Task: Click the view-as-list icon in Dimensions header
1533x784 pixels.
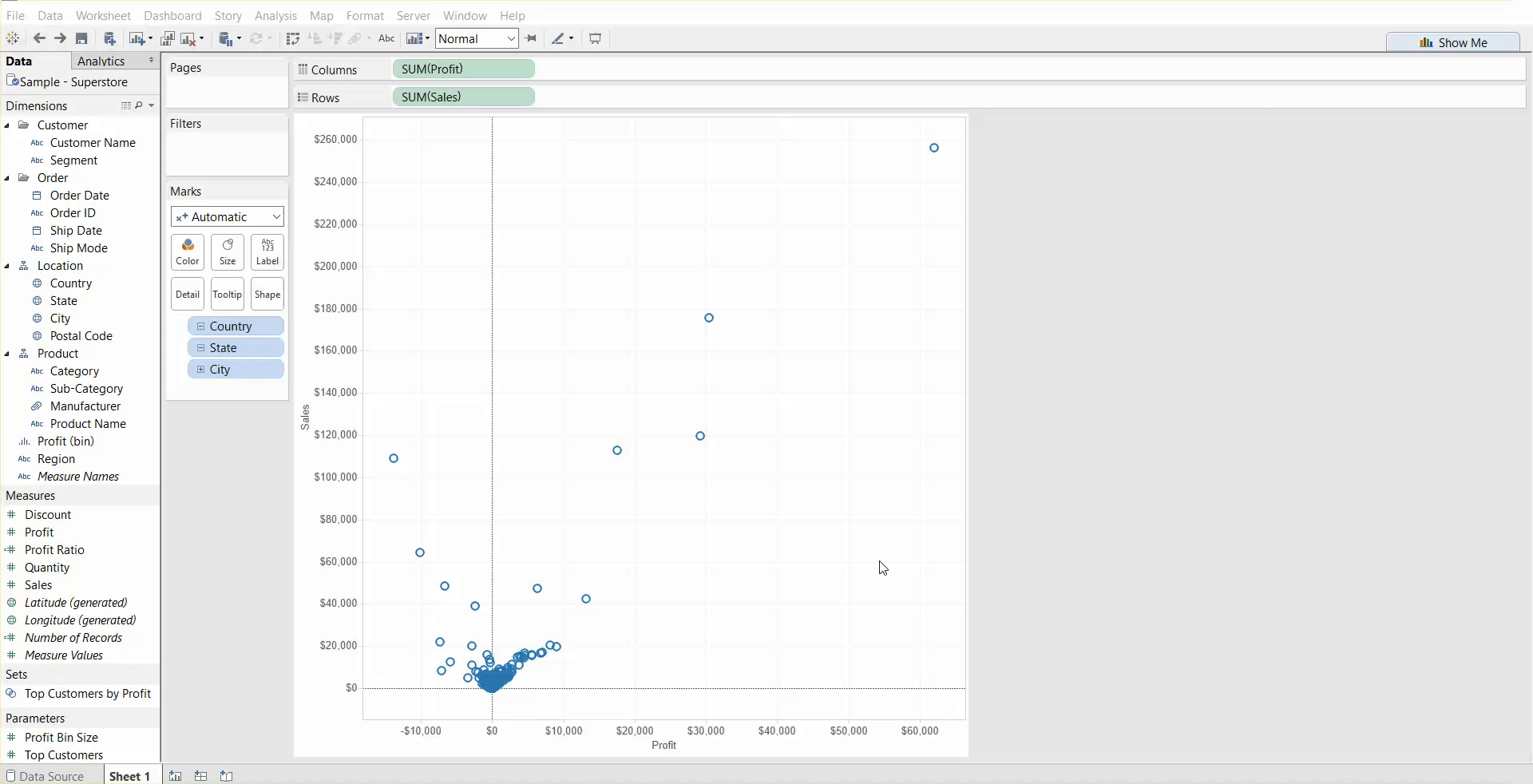Action: pyautogui.click(x=126, y=105)
